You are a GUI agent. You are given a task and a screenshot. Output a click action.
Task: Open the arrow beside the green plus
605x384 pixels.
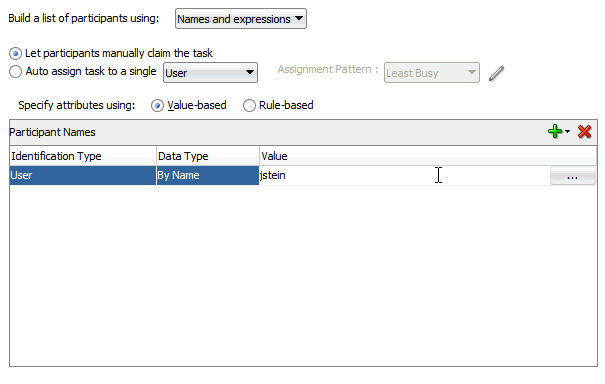pyautogui.click(x=567, y=132)
